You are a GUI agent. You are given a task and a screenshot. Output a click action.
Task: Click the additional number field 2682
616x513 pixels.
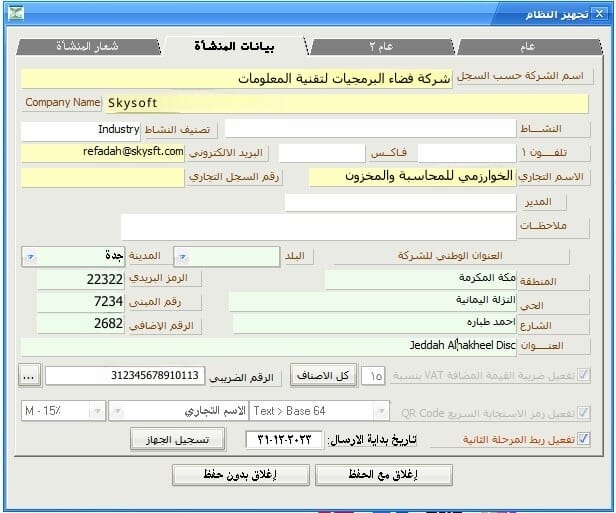coord(81,324)
